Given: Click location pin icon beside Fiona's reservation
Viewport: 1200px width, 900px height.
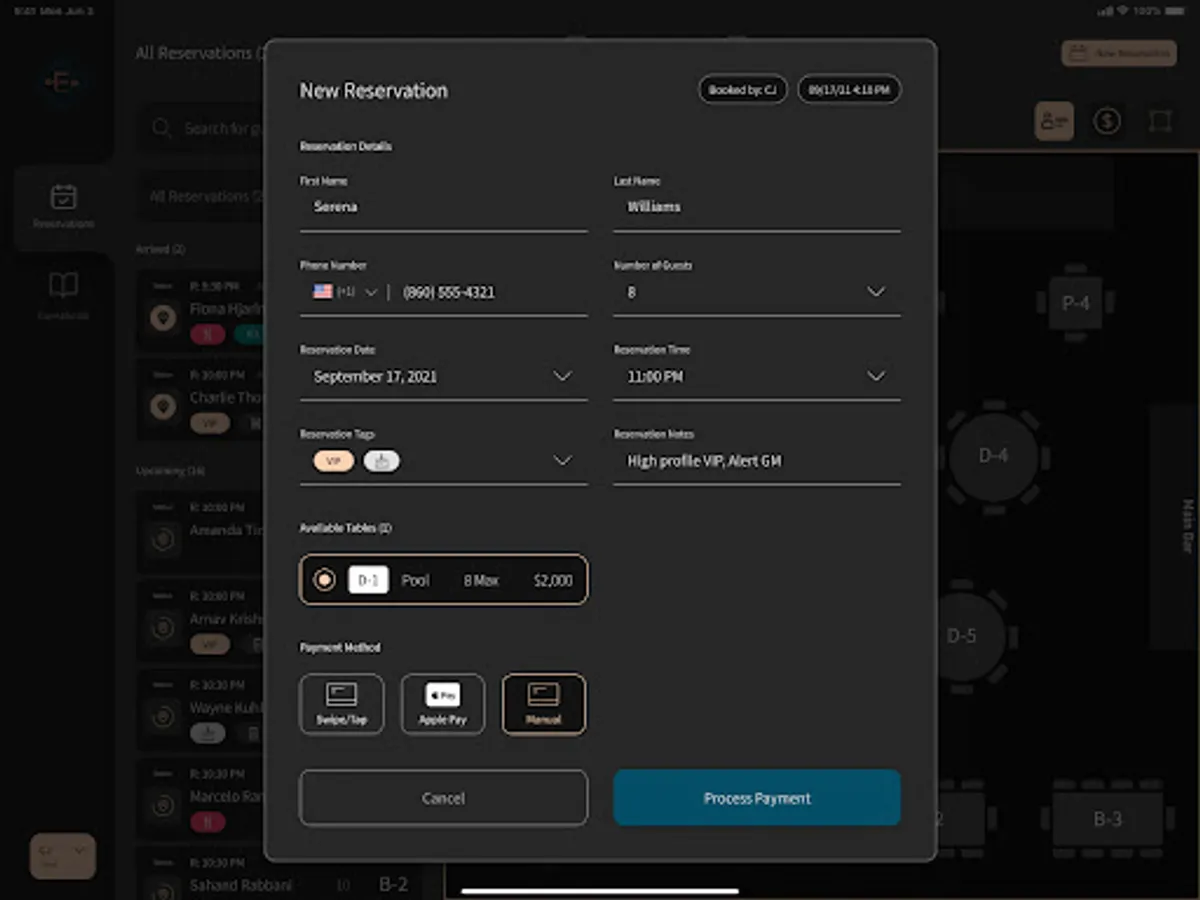Looking at the screenshot, I should click(x=162, y=318).
